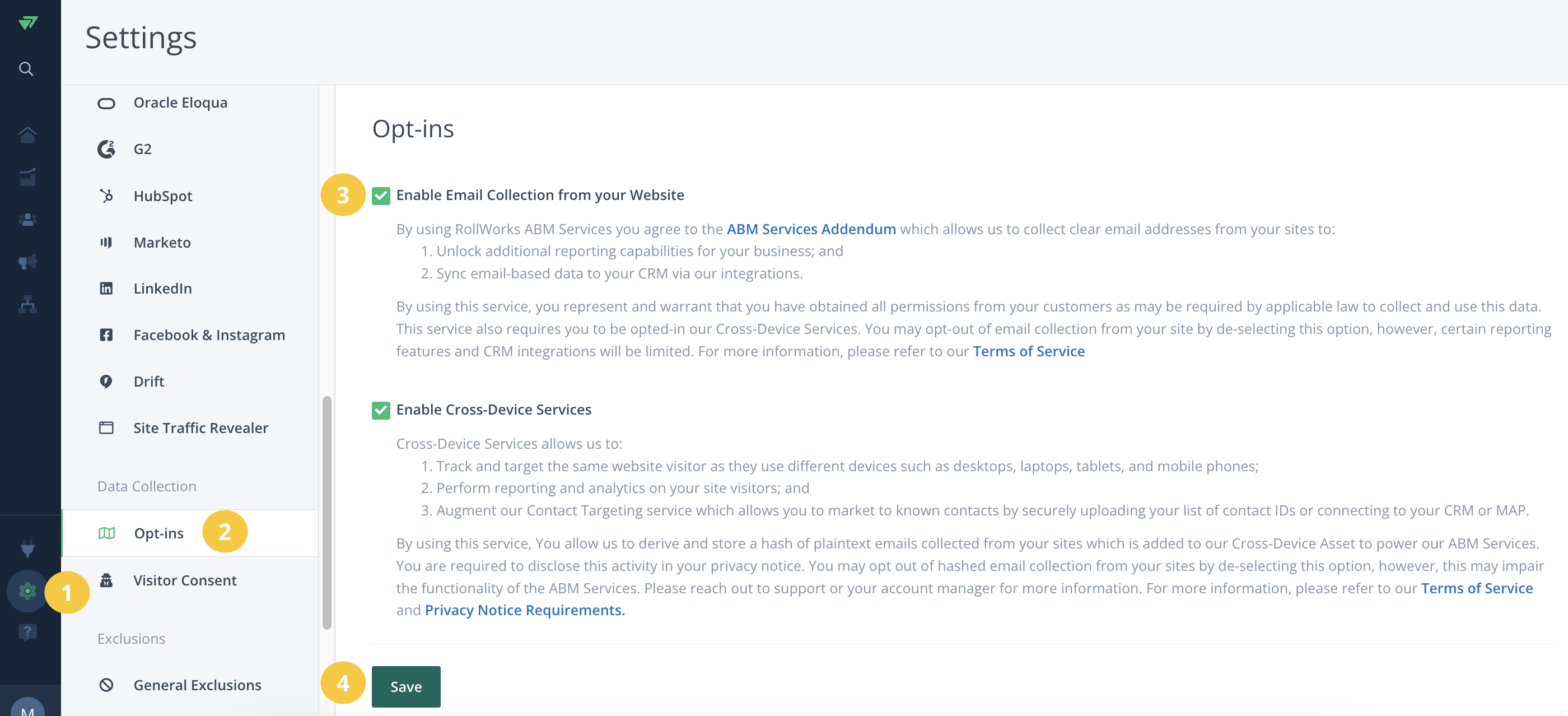This screenshot has width=1568, height=716.
Task: Click the settings menu scrollbar thumb
Action: 327,513
